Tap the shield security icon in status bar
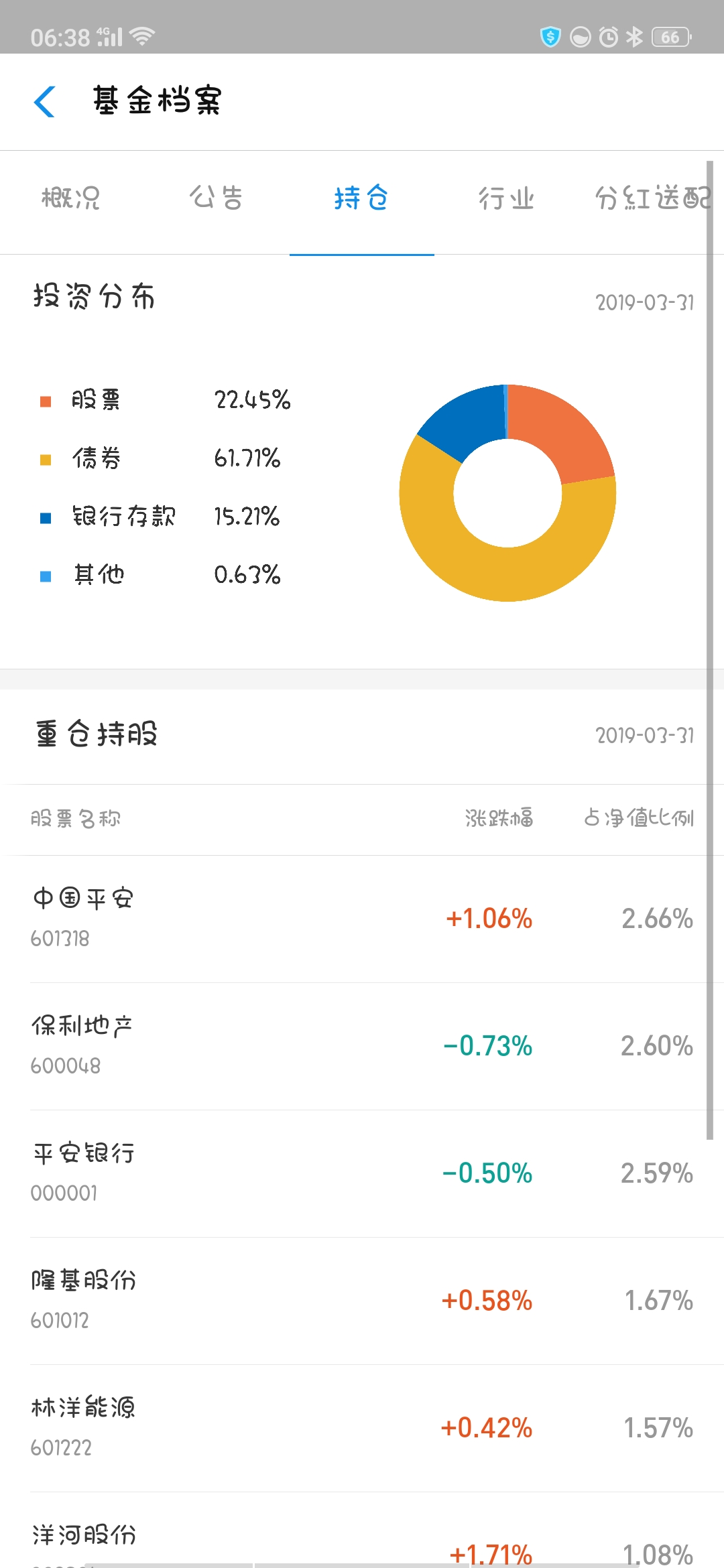724x1568 pixels. point(550,37)
